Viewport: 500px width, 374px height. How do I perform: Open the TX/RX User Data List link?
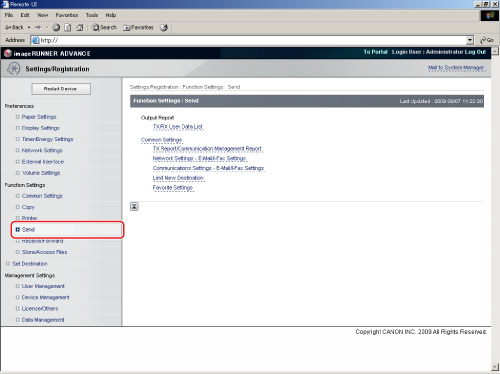click(178, 127)
